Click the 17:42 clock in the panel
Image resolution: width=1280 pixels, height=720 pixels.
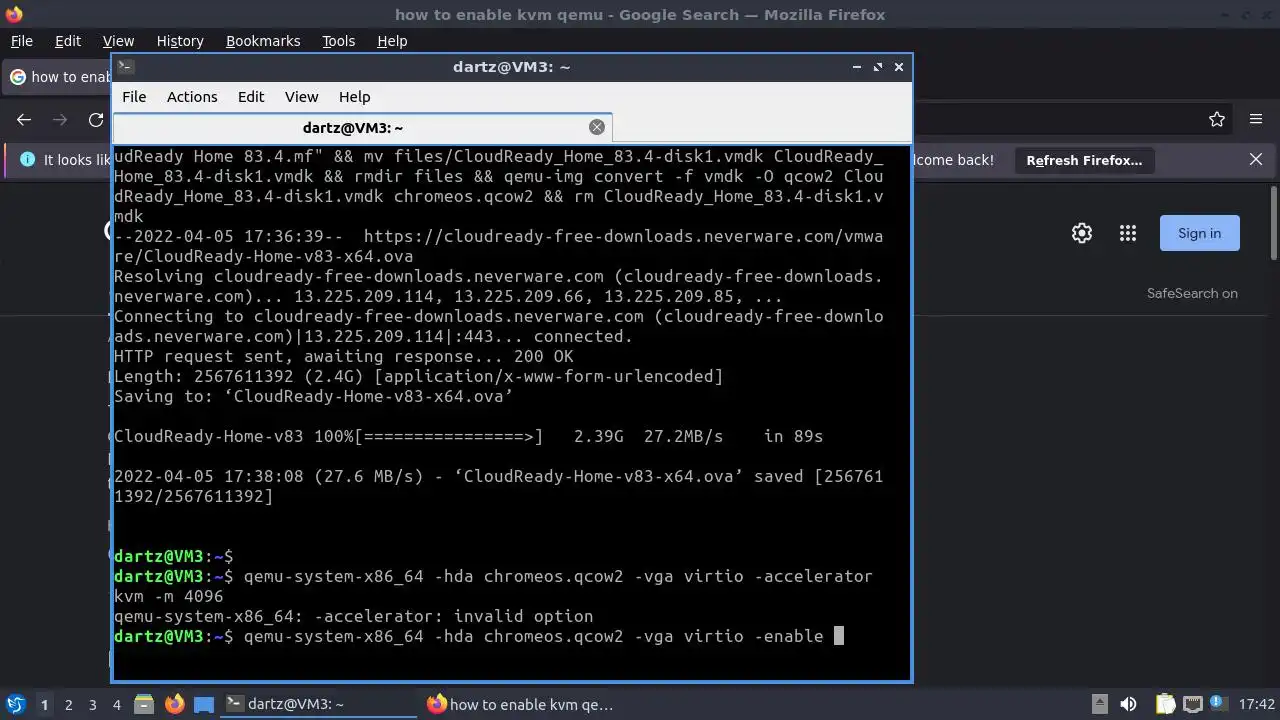(1256, 704)
